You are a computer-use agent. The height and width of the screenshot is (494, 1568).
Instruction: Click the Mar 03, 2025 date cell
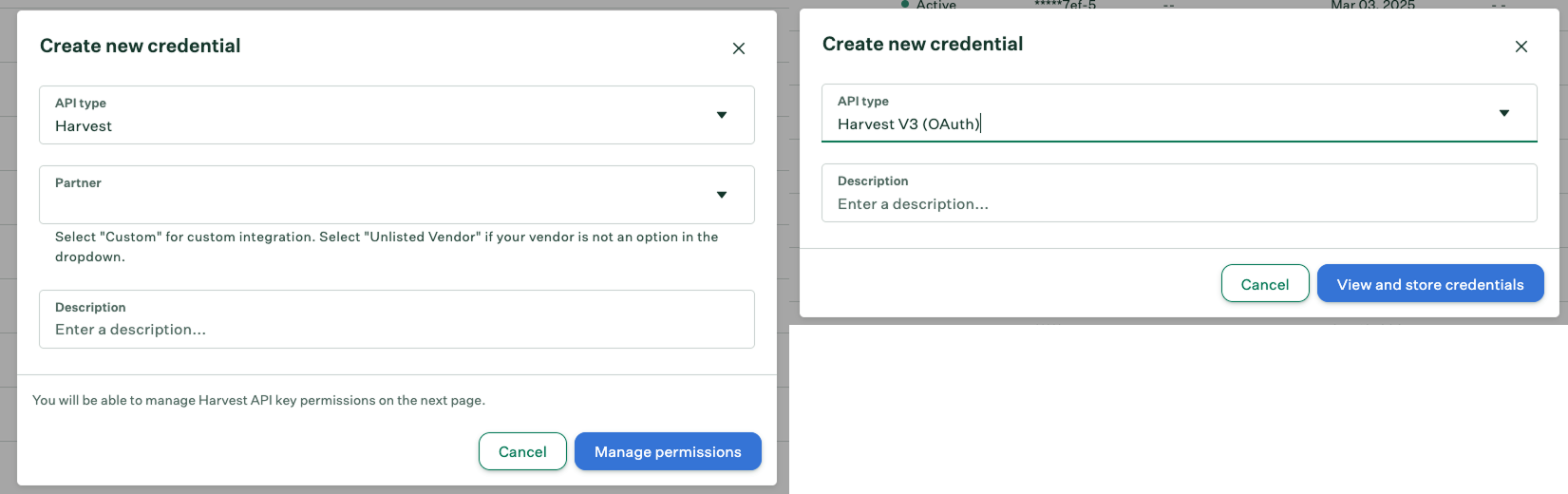coord(1372,5)
